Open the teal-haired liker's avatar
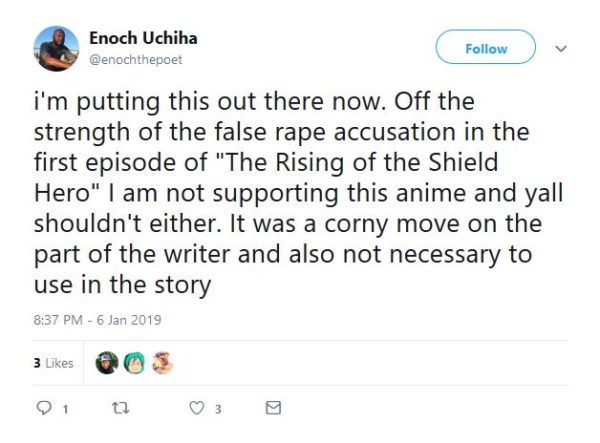This screenshot has height=443, width=600. coord(133,363)
